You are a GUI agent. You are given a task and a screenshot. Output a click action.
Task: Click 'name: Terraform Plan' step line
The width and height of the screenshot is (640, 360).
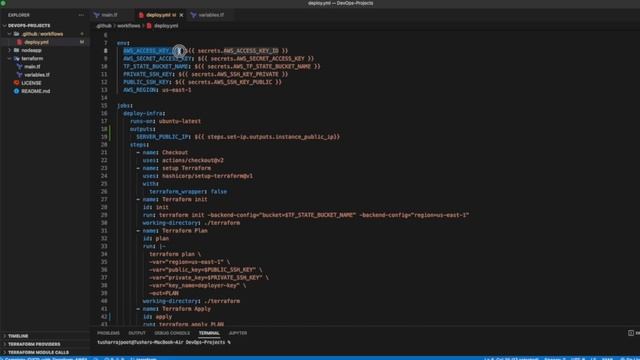tap(172, 231)
